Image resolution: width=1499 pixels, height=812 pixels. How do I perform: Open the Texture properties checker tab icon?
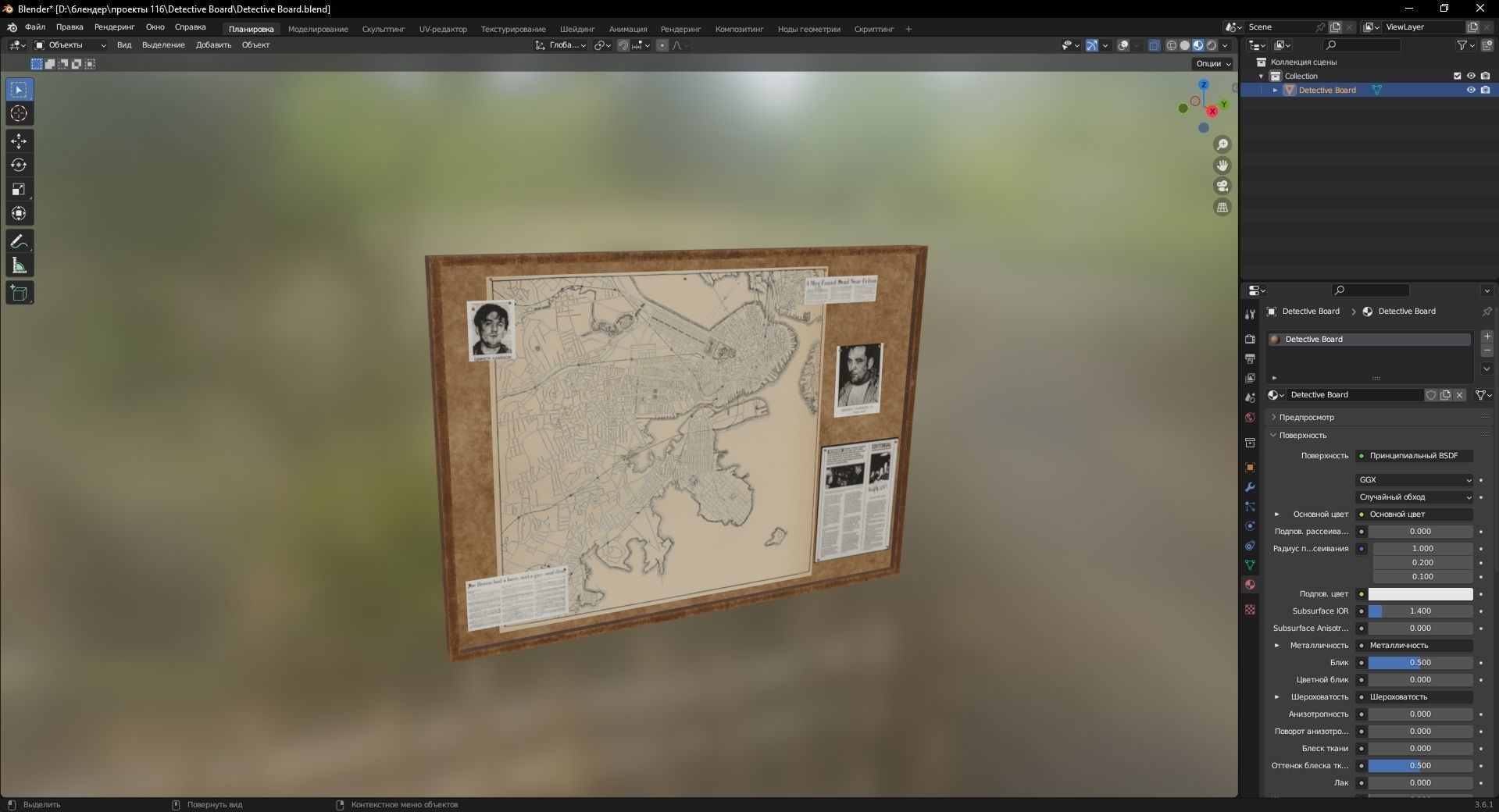point(1250,609)
